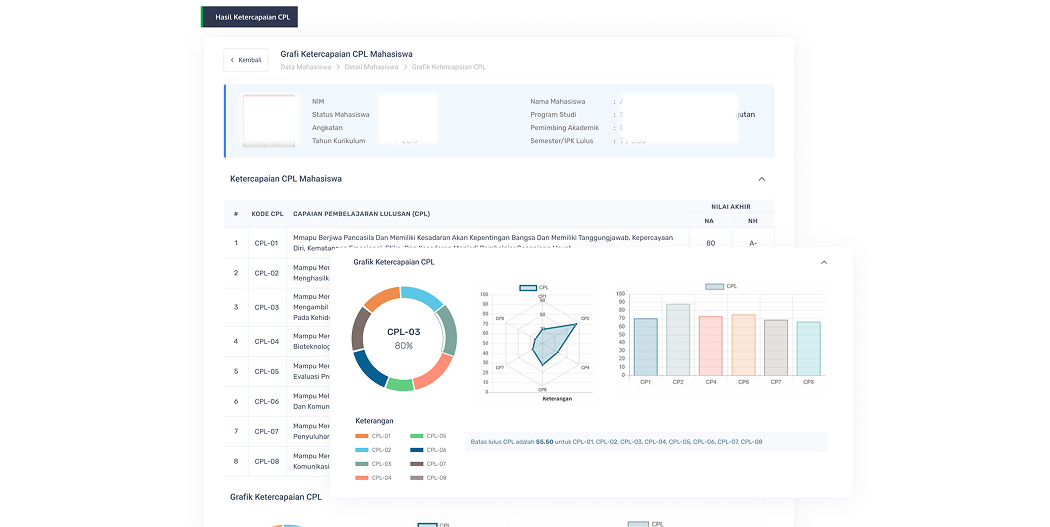The height and width of the screenshot is (527, 1050).
Task: Select the green CPL-05 donut segment
Action: [x=400, y=384]
